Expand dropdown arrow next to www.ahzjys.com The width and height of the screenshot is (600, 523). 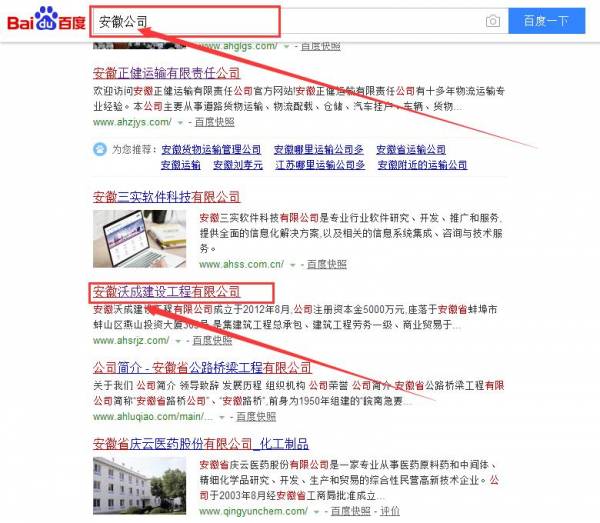click(179, 122)
